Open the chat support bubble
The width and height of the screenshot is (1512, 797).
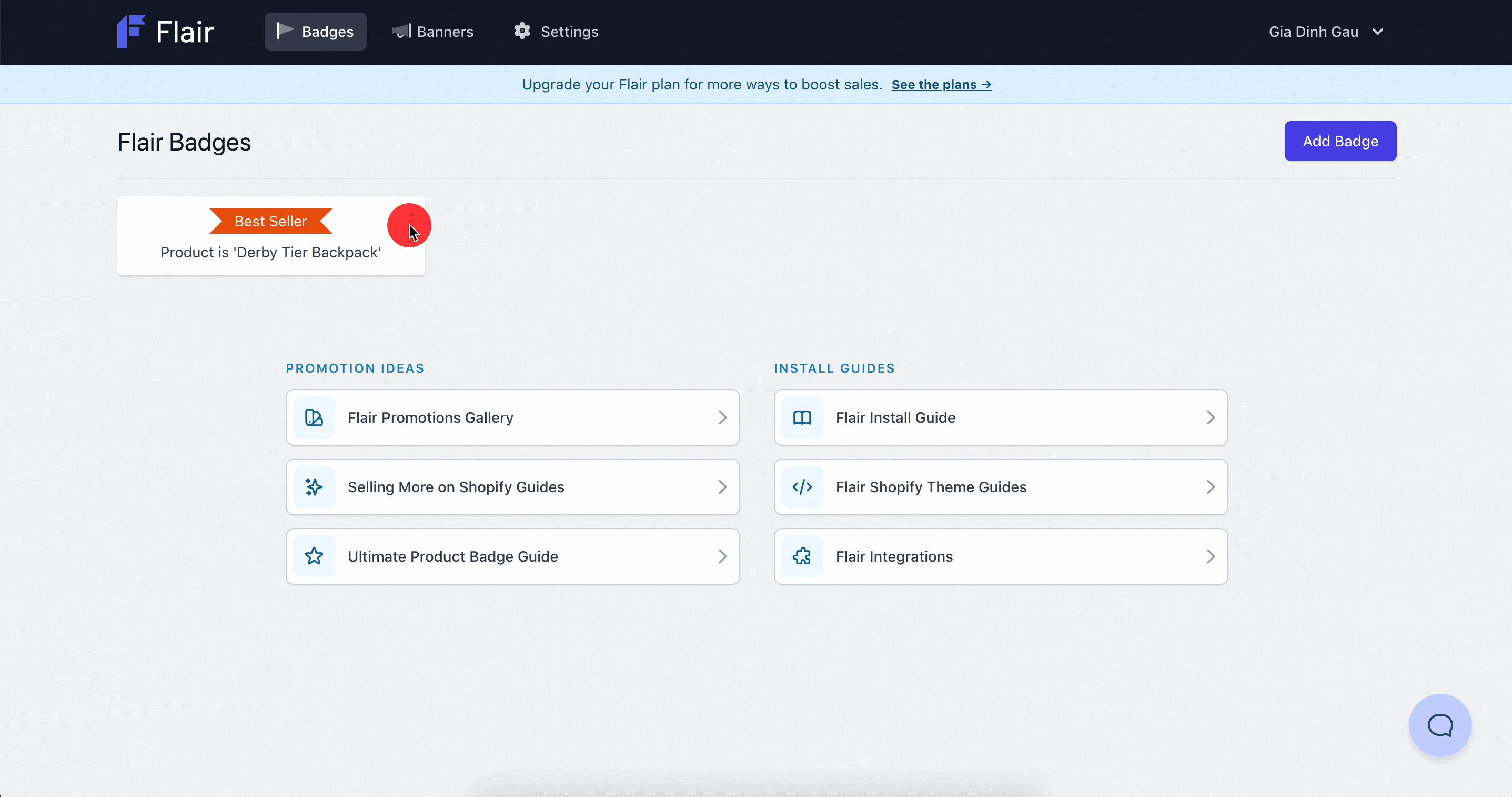pyautogui.click(x=1440, y=725)
